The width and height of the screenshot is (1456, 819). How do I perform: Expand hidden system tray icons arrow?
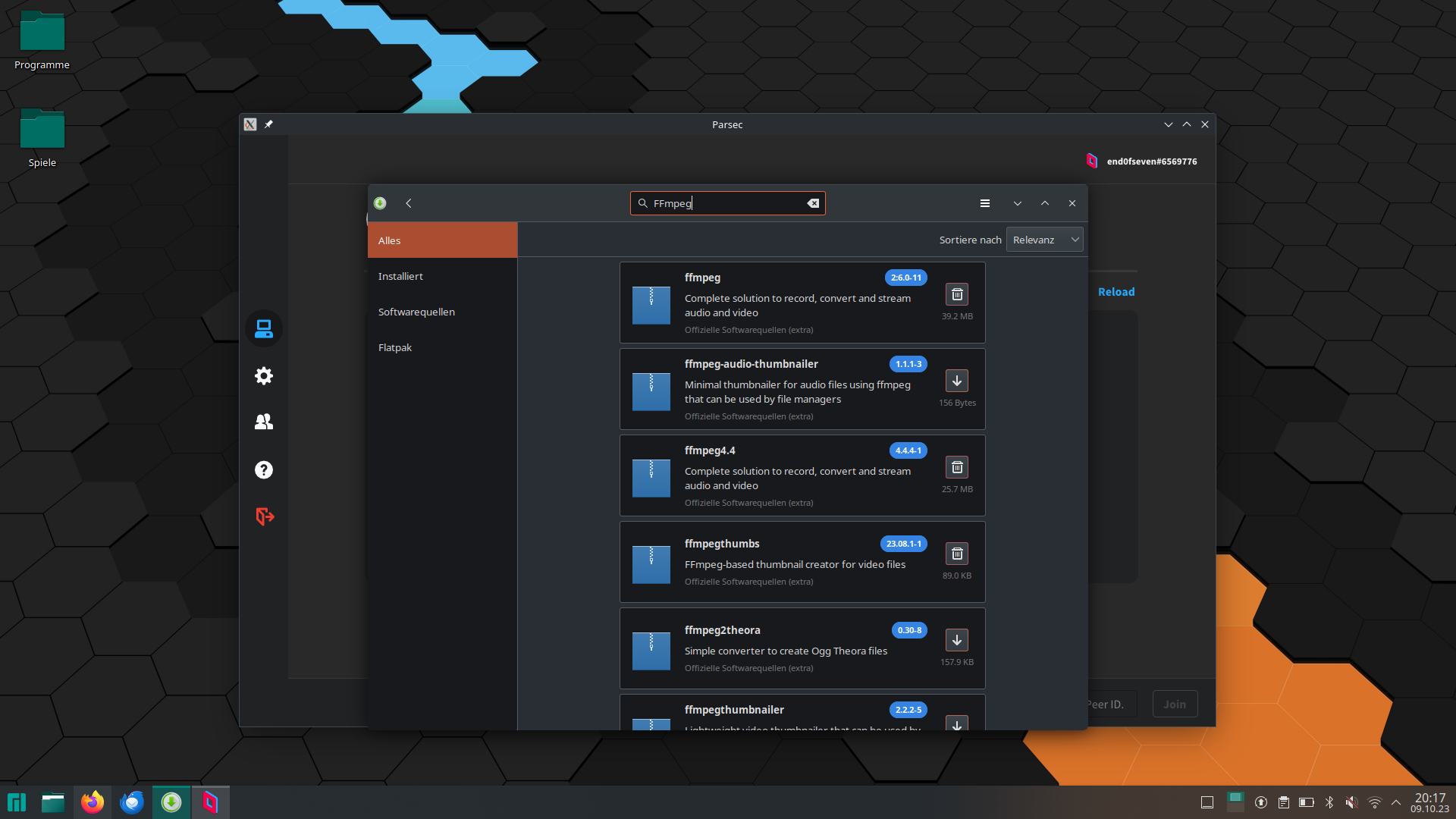pyautogui.click(x=1396, y=802)
